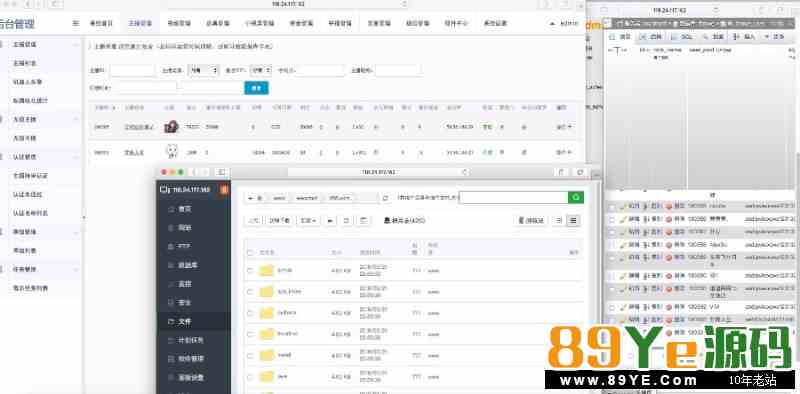
Task: Tick checkbox on phpMyAdmin VM row
Action: (x=612, y=308)
